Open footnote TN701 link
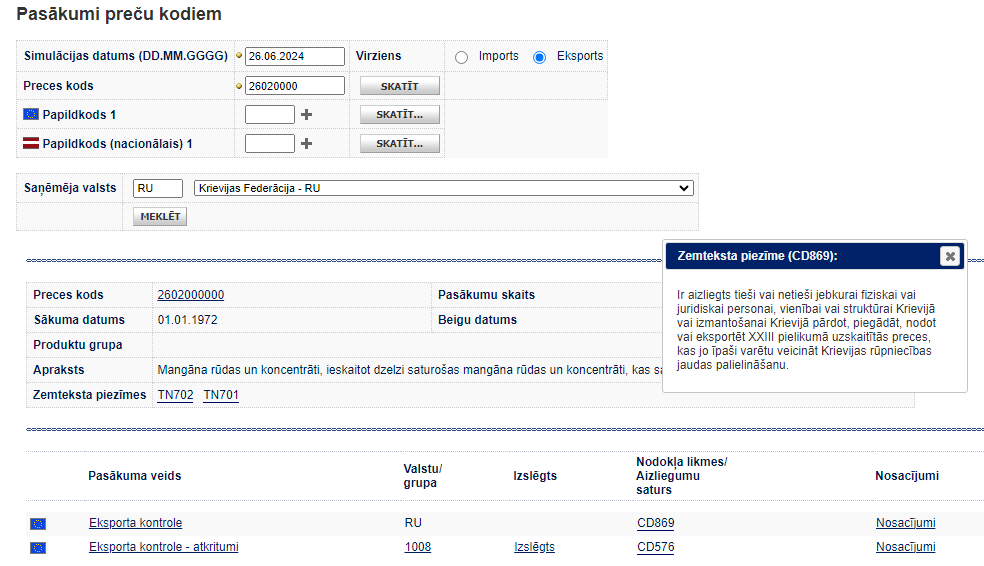 click(221, 395)
